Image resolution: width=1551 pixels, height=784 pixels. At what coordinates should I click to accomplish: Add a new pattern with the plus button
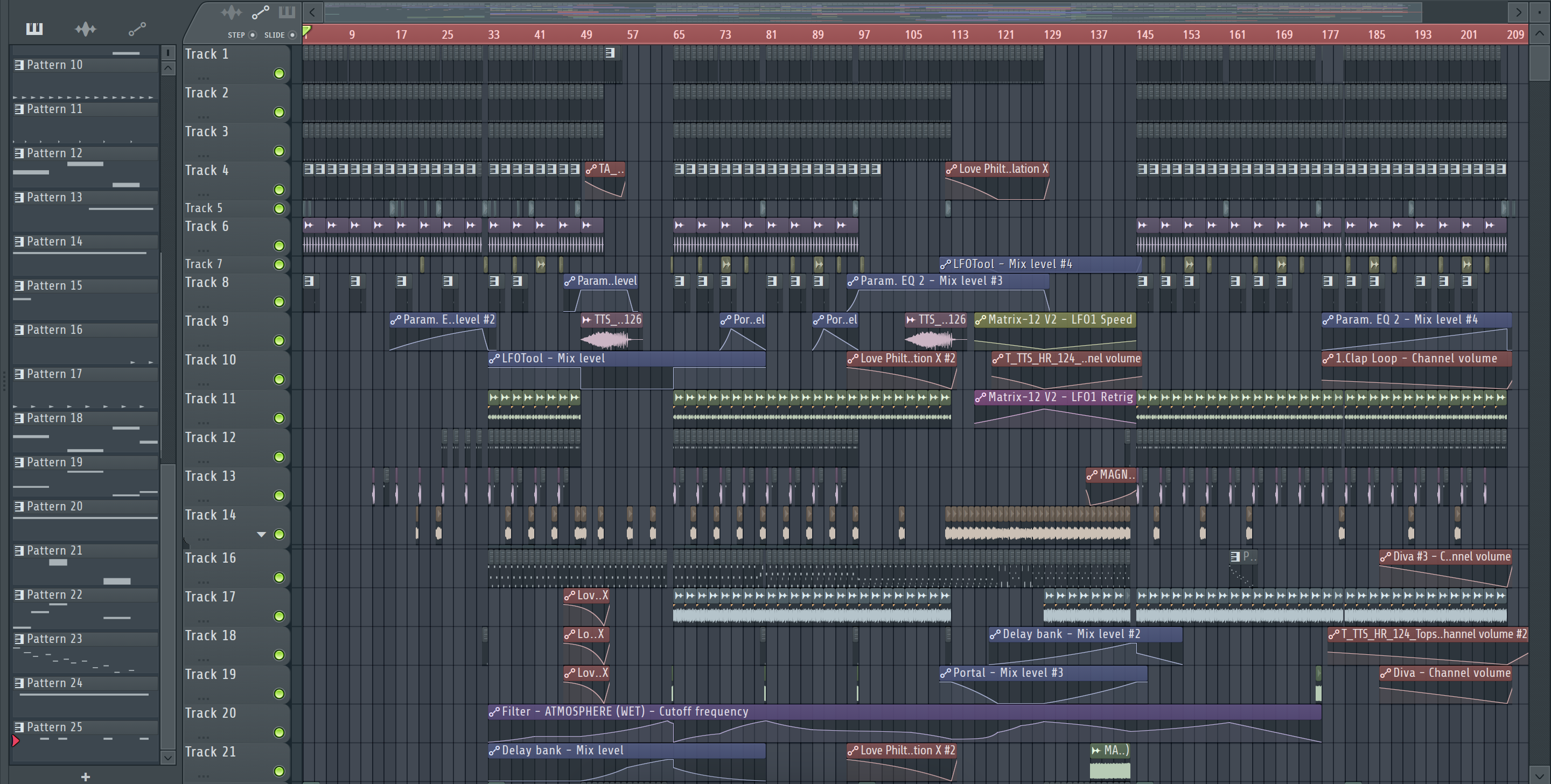tap(86, 777)
